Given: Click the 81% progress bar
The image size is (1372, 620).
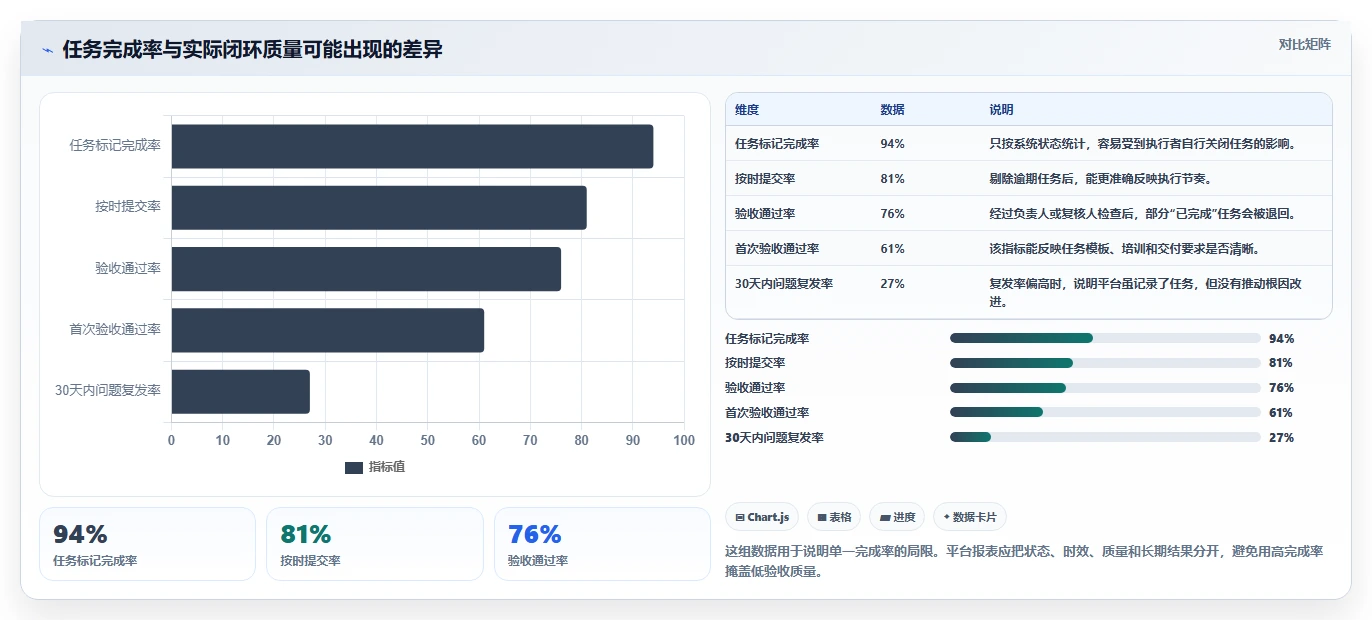Looking at the screenshot, I should pos(1105,363).
